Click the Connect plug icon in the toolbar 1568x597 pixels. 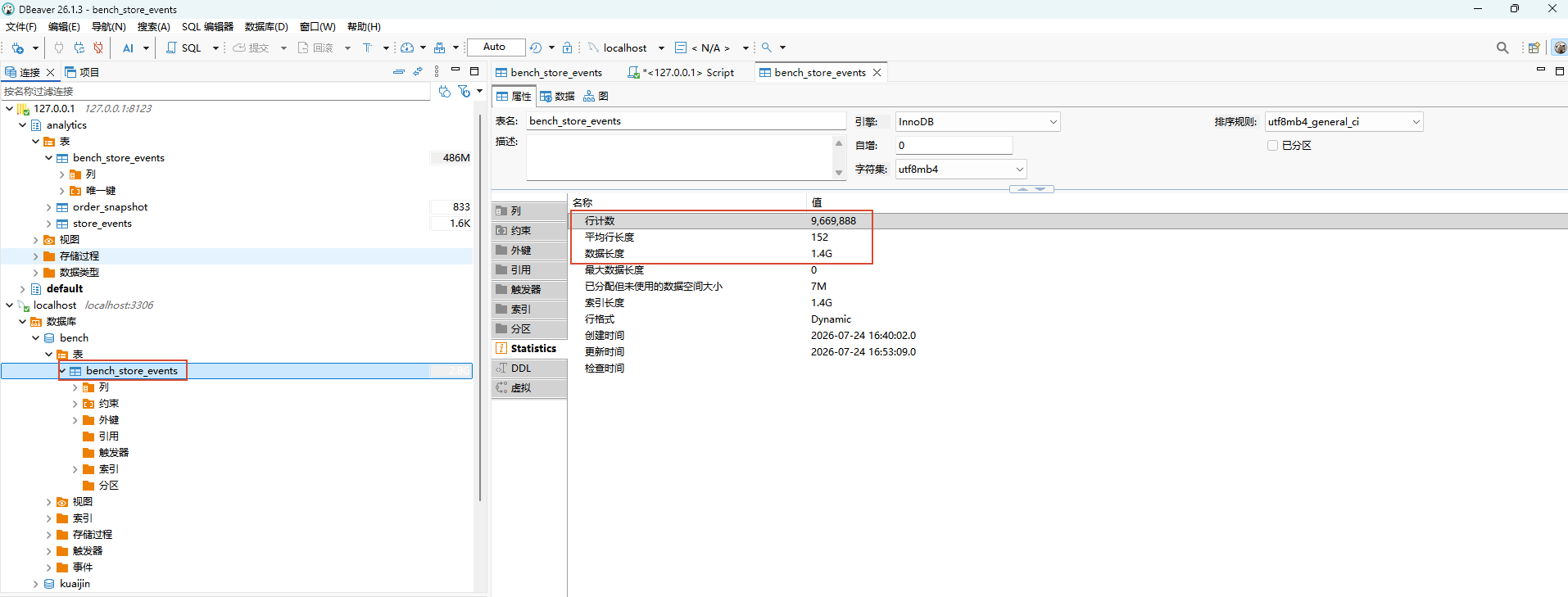59,47
